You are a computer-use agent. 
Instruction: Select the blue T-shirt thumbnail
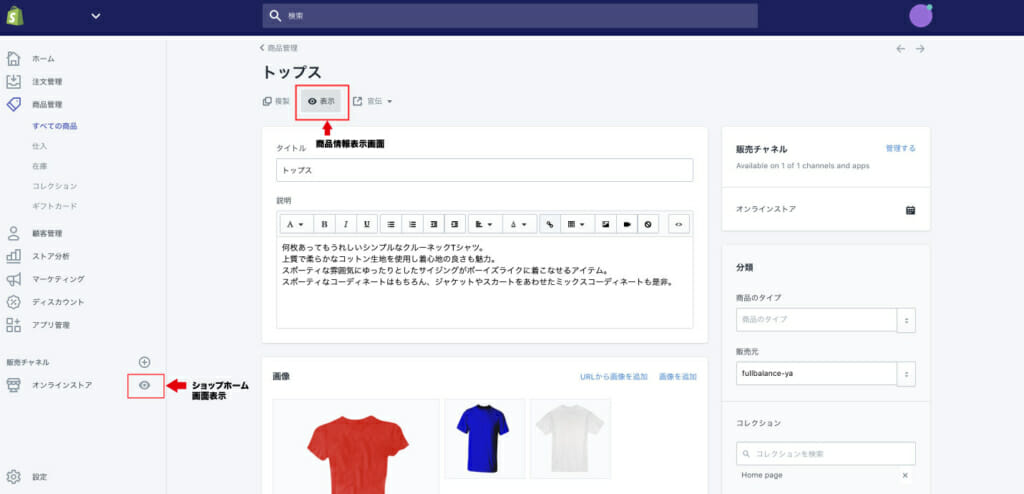(x=485, y=438)
